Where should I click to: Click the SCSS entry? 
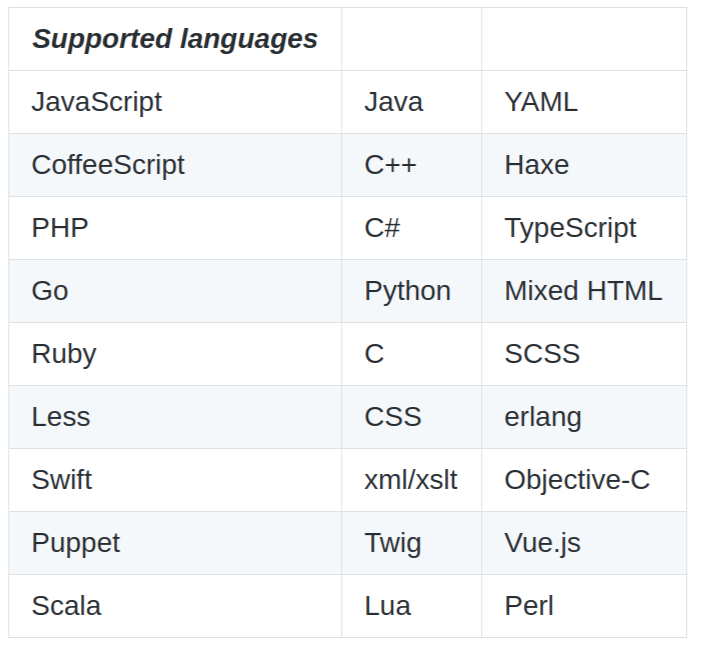(542, 354)
